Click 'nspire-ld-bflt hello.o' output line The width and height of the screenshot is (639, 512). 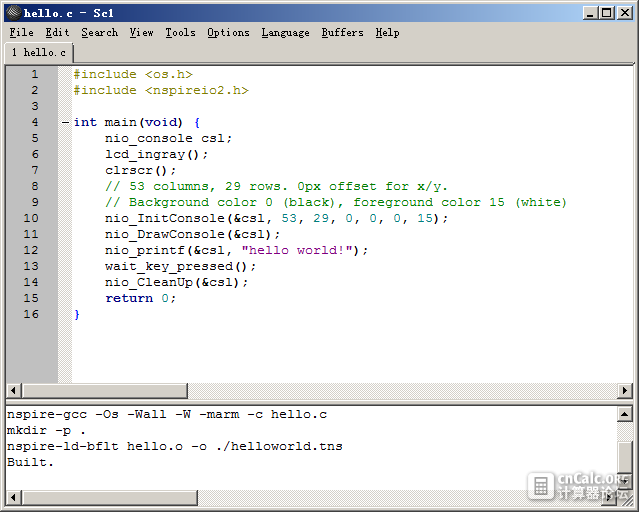click(174, 446)
